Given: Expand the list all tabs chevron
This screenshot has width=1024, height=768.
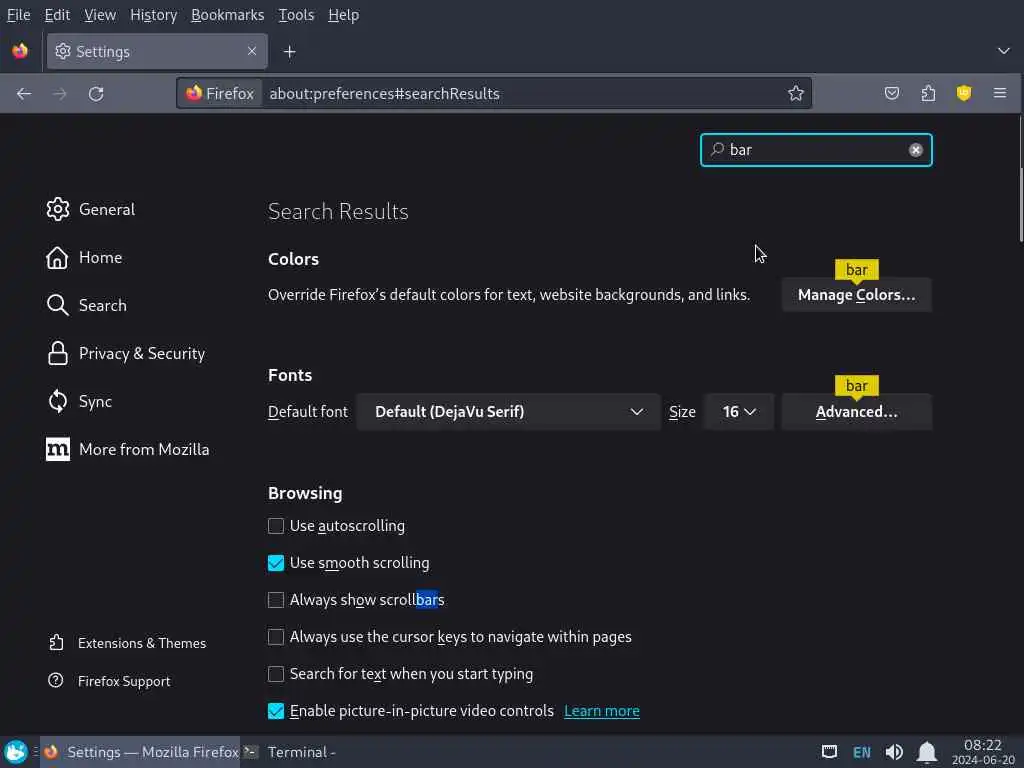Looking at the screenshot, I should (1004, 51).
